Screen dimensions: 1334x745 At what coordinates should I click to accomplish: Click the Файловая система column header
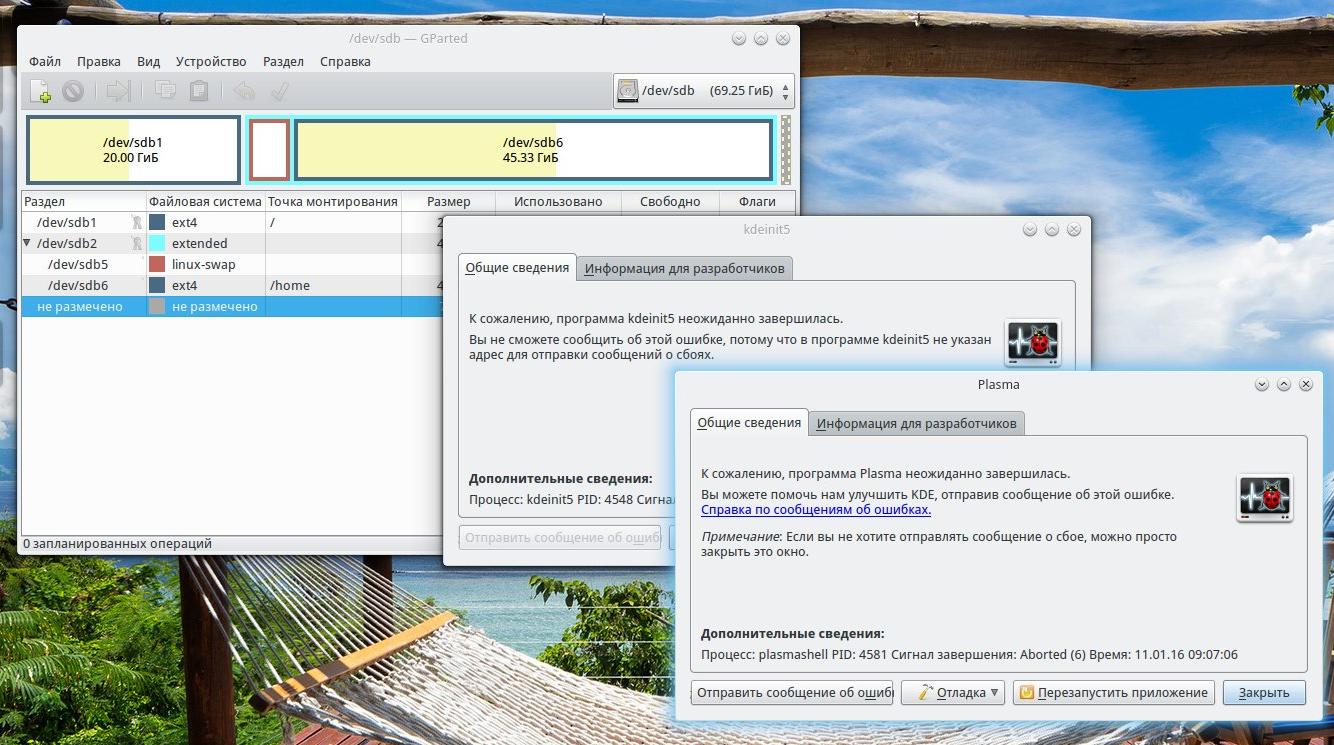click(206, 201)
